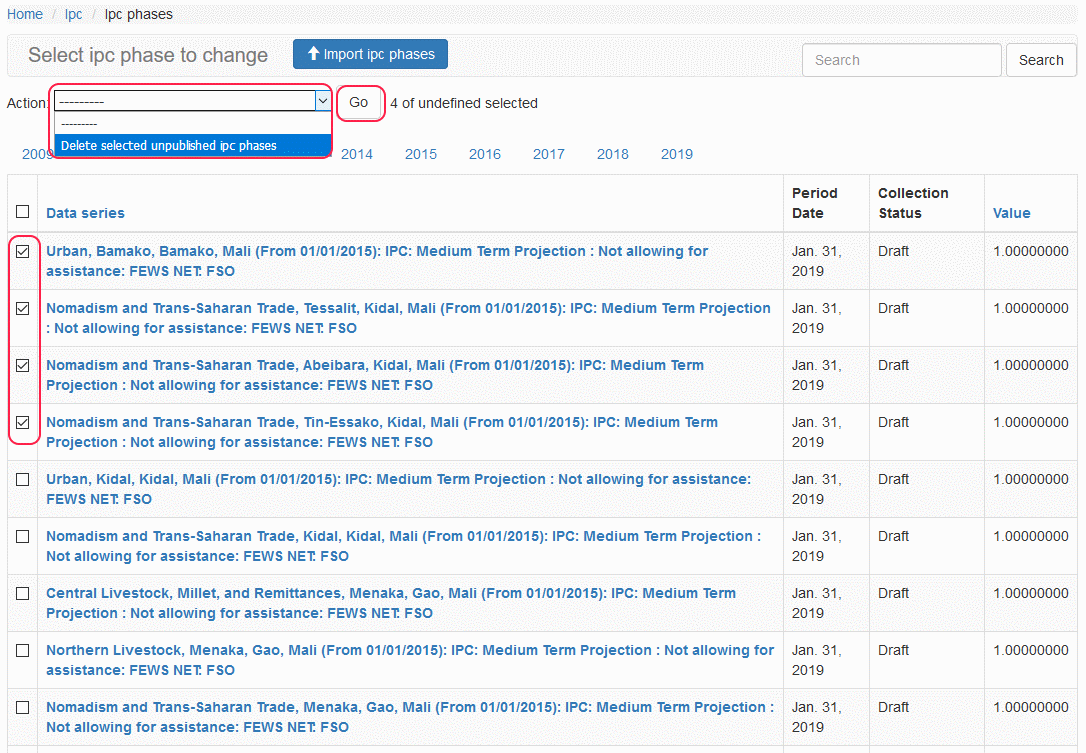Check the Northern Livestock, Menaka row checkbox
The image size is (1086, 753).
22,651
